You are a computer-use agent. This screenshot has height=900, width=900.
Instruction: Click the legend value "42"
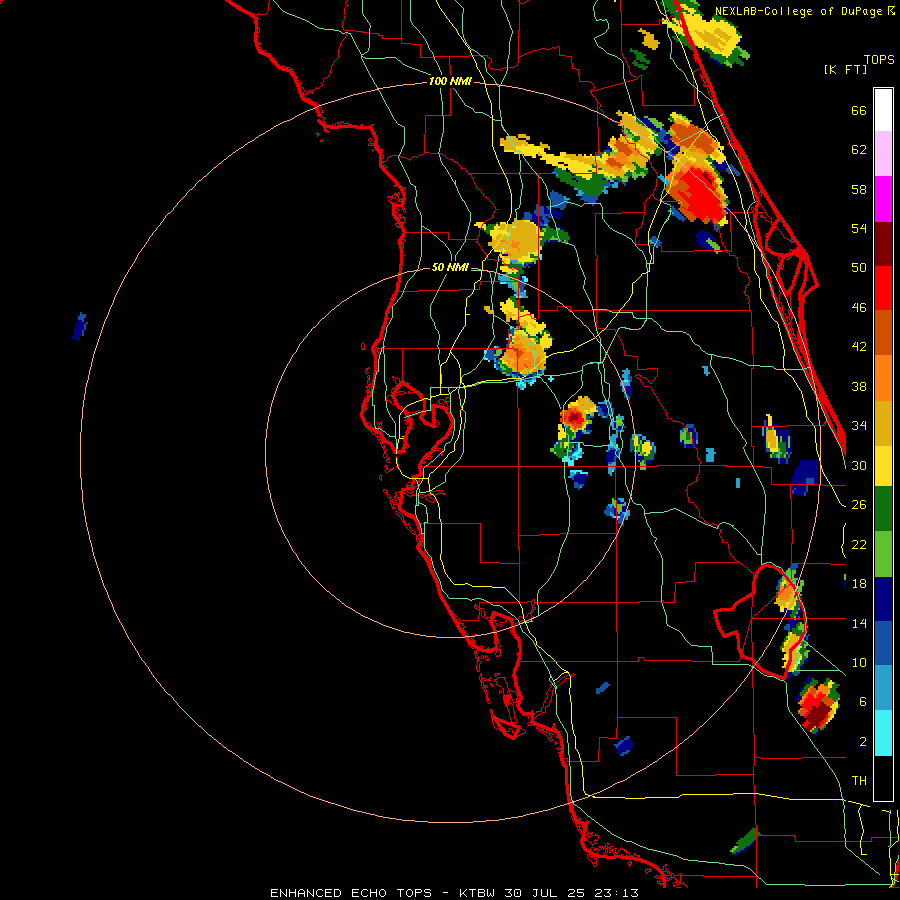tap(859, 347)
